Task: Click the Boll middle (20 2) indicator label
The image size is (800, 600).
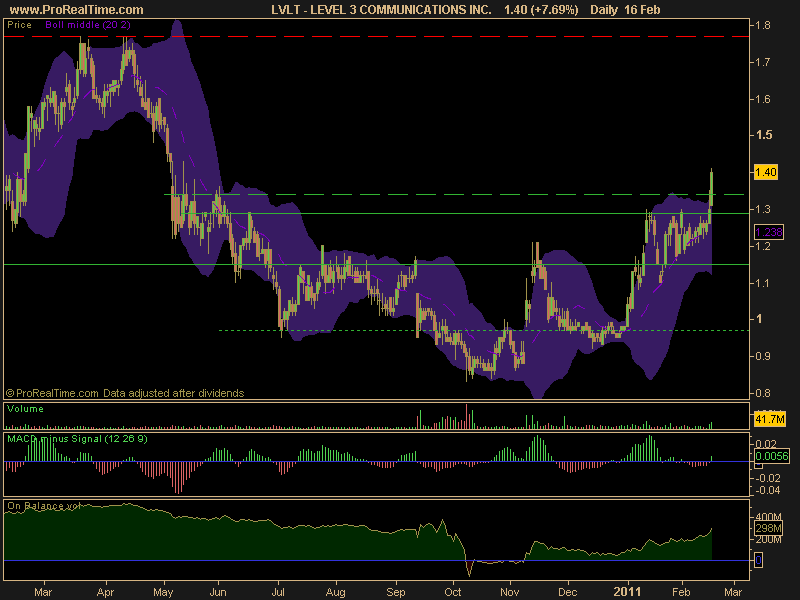Action: (x=88, y=25)
